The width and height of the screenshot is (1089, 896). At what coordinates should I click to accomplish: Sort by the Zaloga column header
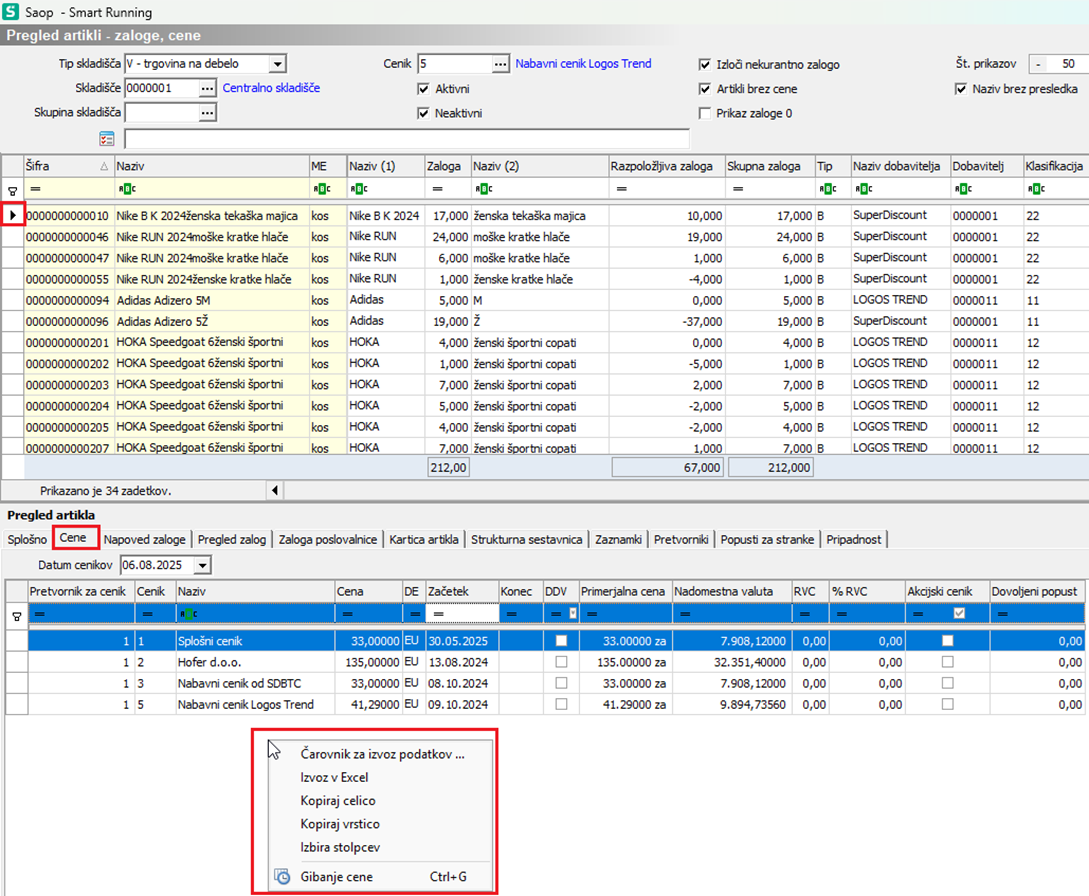447,166
